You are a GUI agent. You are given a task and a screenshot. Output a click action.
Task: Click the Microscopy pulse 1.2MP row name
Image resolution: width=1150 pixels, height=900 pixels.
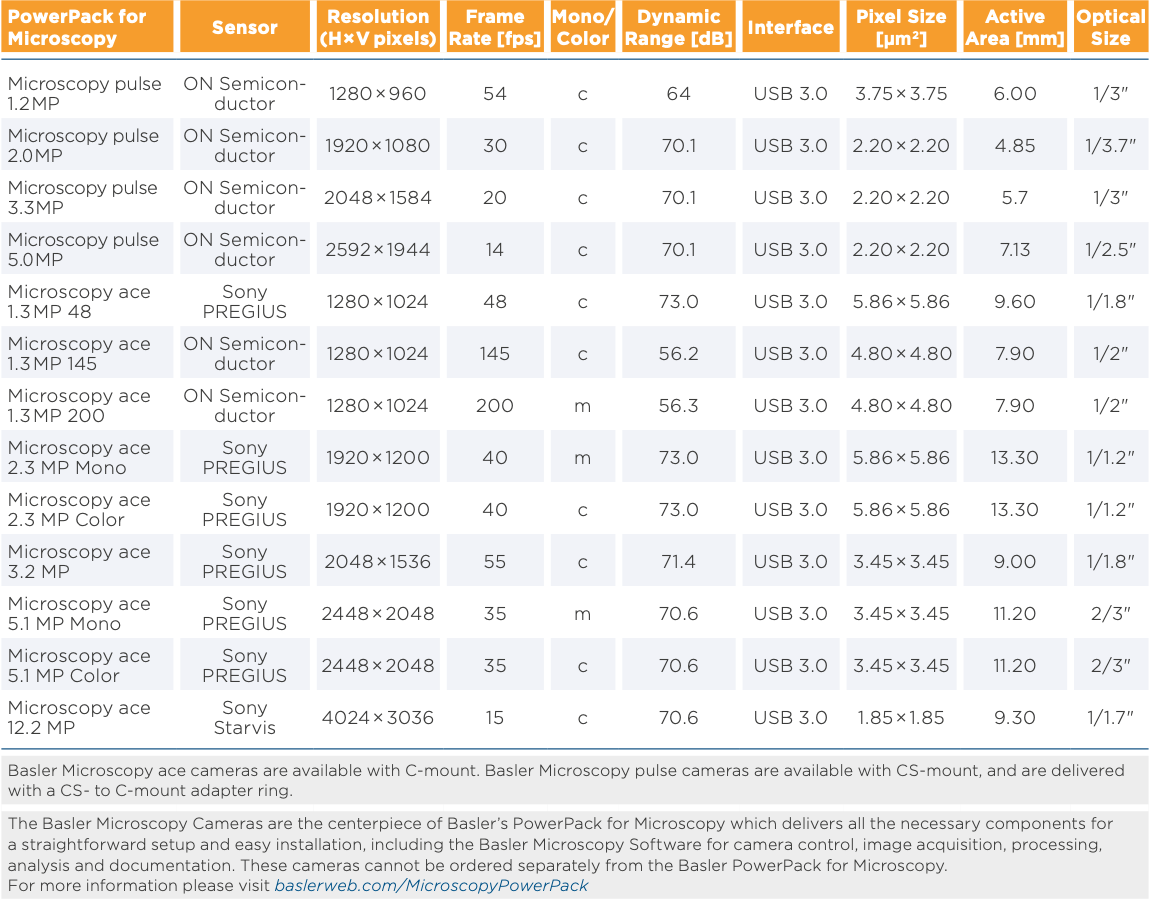tap(85, 94)
